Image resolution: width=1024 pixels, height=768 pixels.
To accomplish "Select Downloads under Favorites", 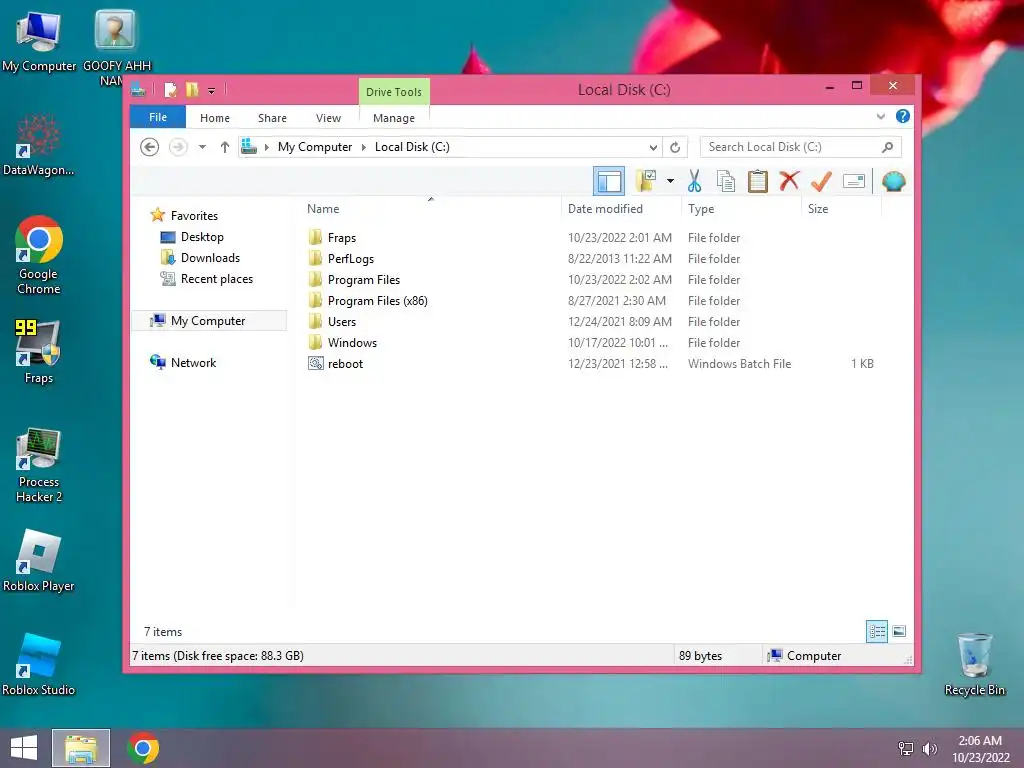I will (210, 258).
